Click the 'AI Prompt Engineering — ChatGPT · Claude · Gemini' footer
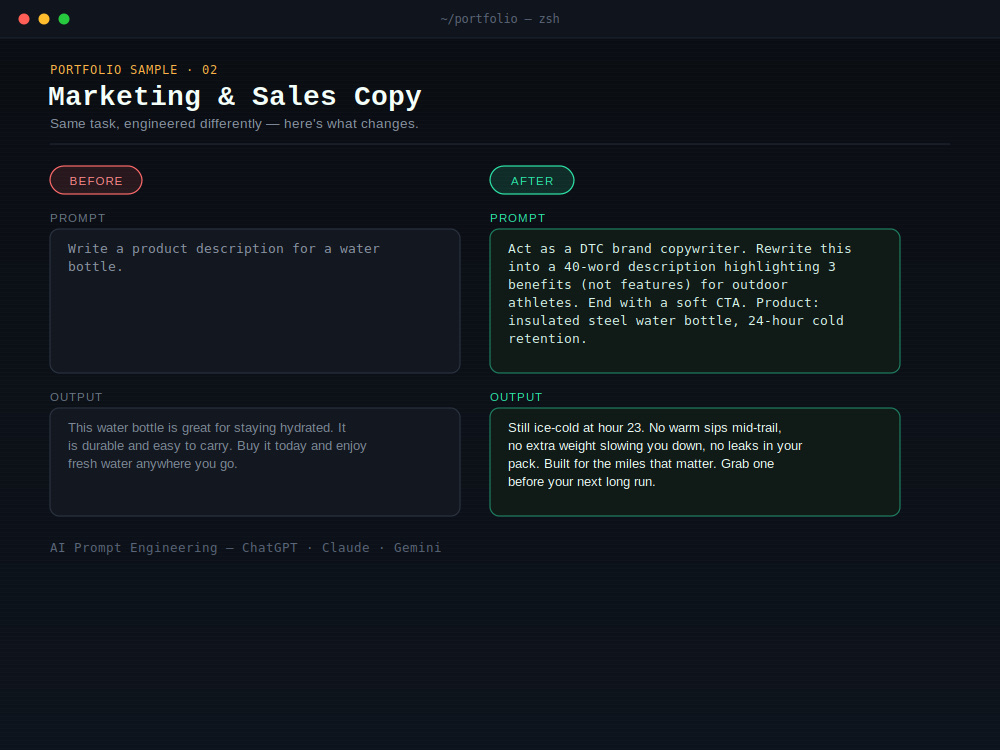1000x750 pixels. pos(246,548)
